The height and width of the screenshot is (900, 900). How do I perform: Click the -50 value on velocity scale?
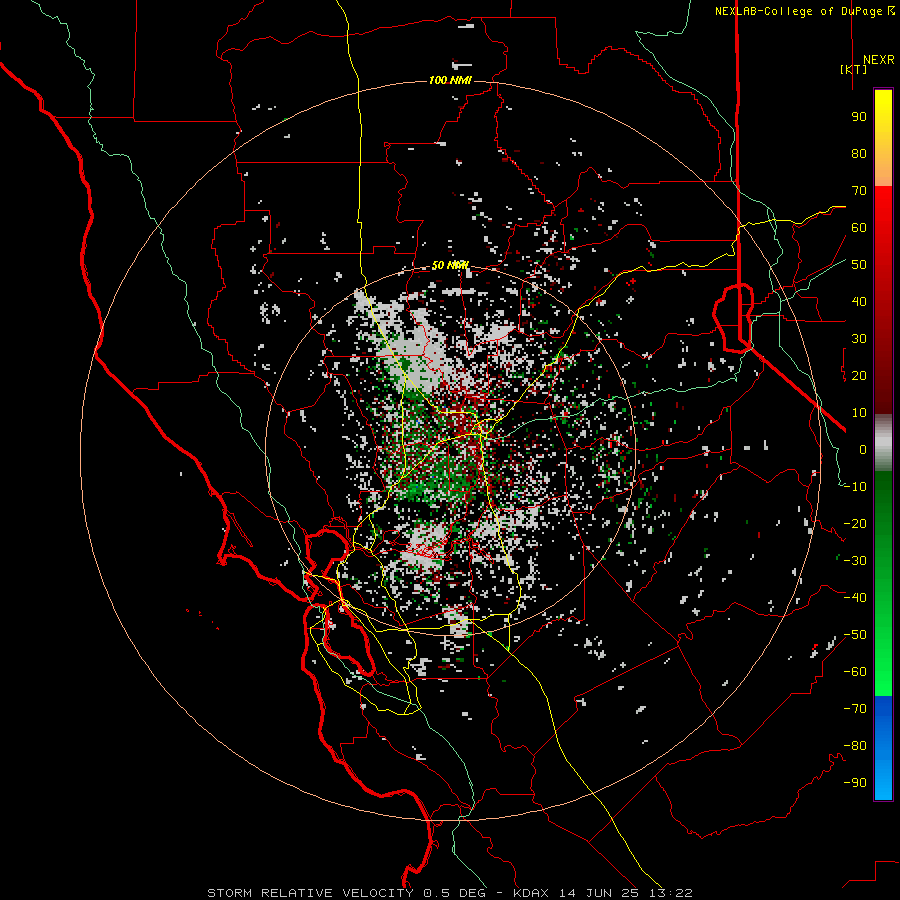(x=855, y=635)
